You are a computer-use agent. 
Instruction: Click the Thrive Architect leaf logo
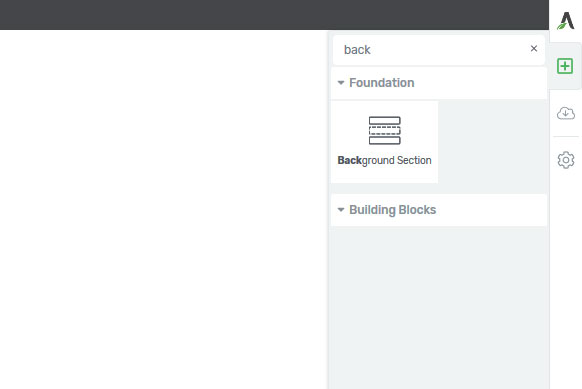(566, 20)
